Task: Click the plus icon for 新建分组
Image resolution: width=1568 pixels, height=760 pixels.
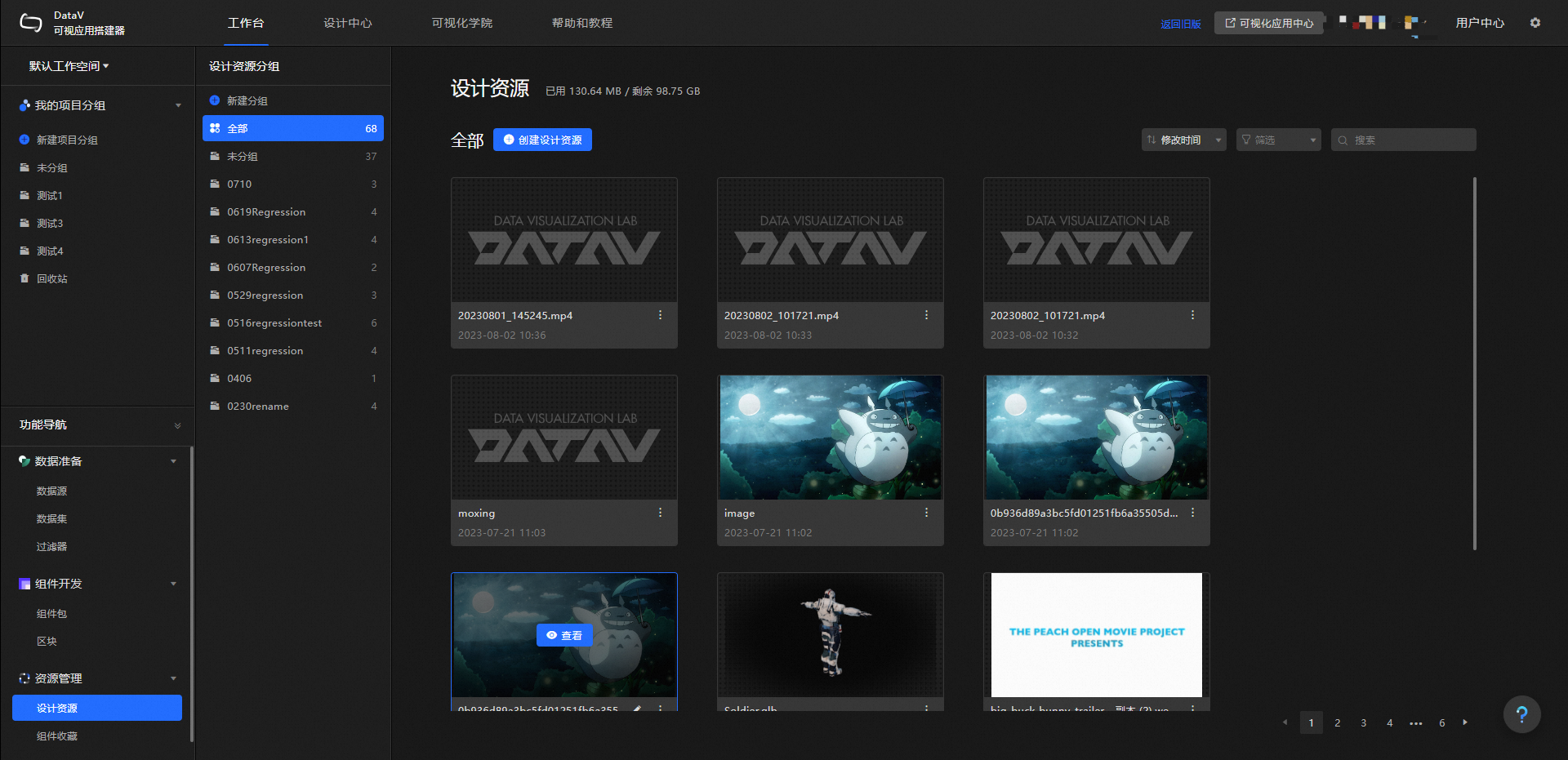Action: tap(215, 100)
